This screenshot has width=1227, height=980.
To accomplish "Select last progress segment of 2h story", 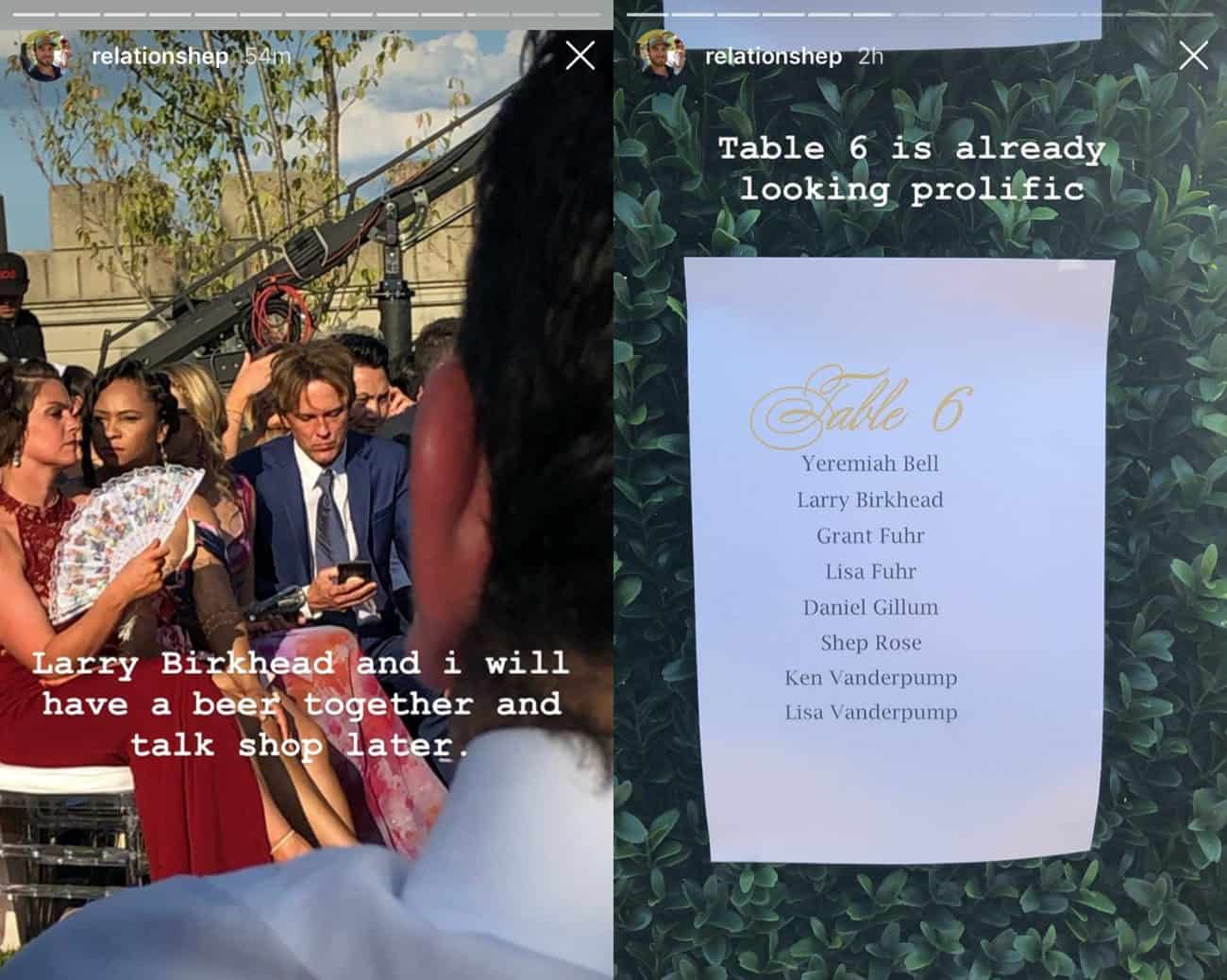I will [1192, 14].
